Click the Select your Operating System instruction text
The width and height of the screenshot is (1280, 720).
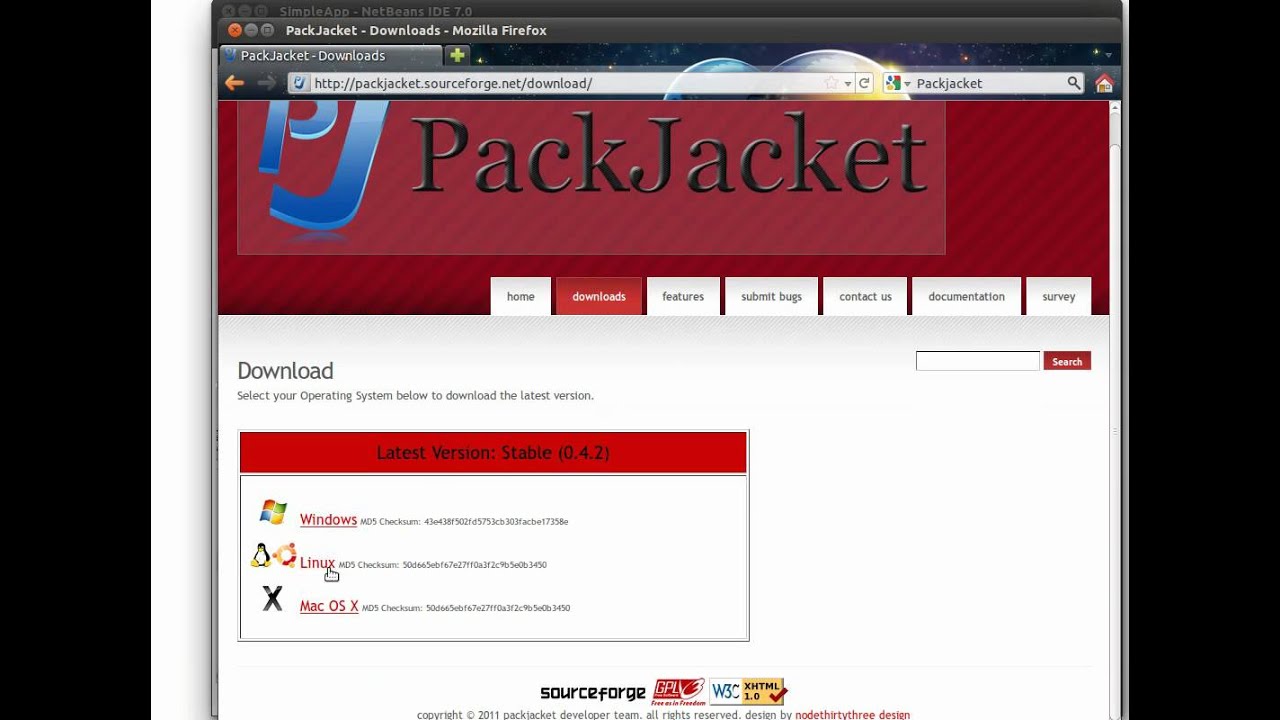point(415,396)
